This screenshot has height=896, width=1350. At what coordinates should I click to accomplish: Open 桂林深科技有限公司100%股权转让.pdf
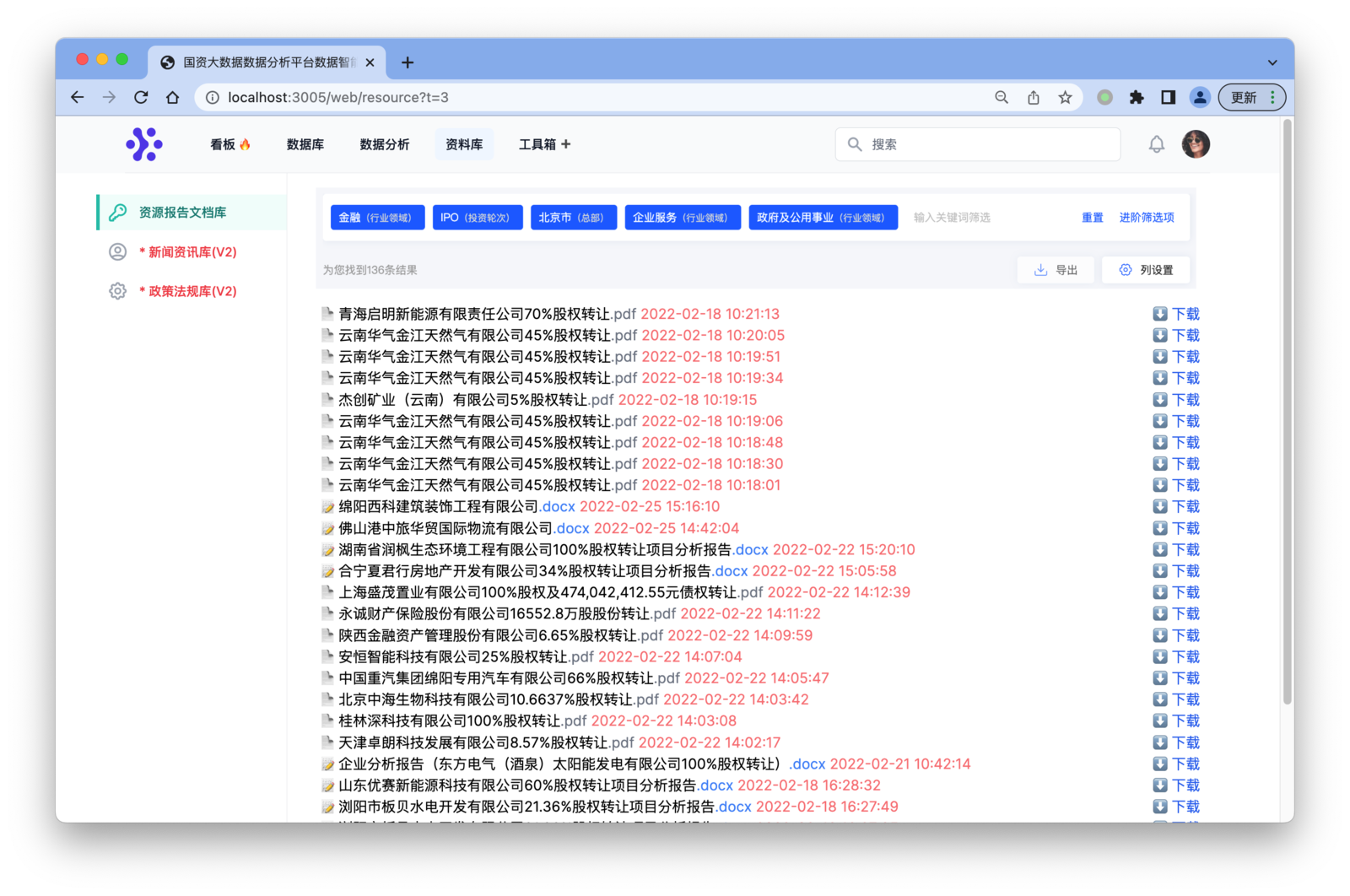(462, 721)
